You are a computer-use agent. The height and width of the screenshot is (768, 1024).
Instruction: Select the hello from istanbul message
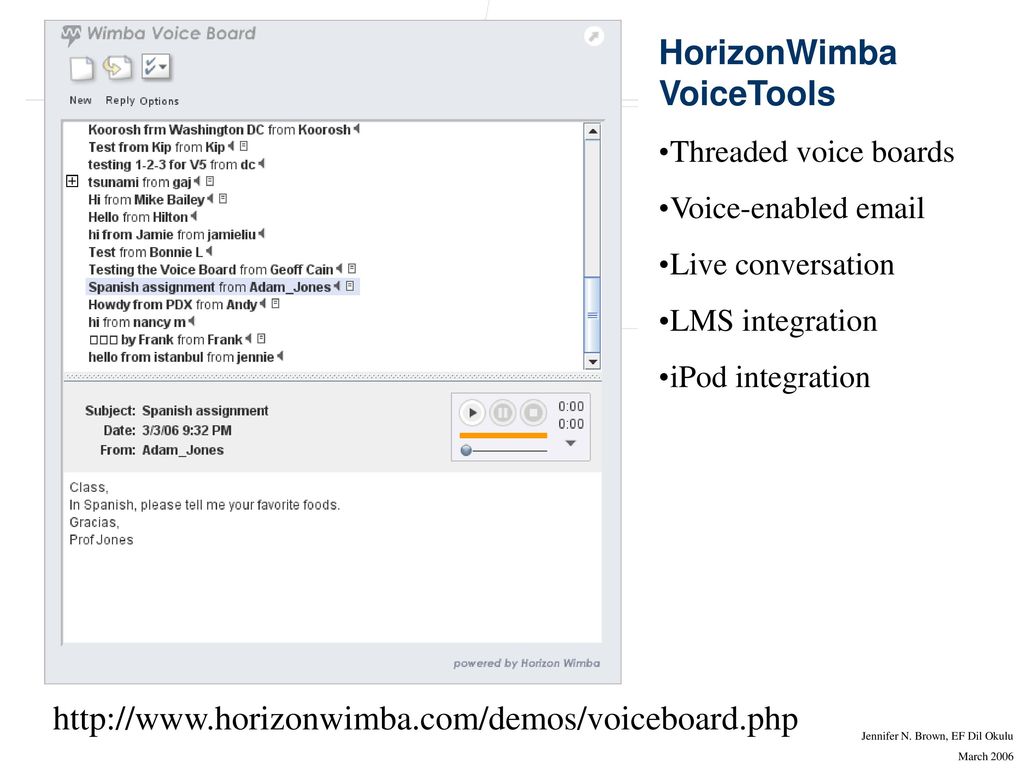tap(185, 358)
